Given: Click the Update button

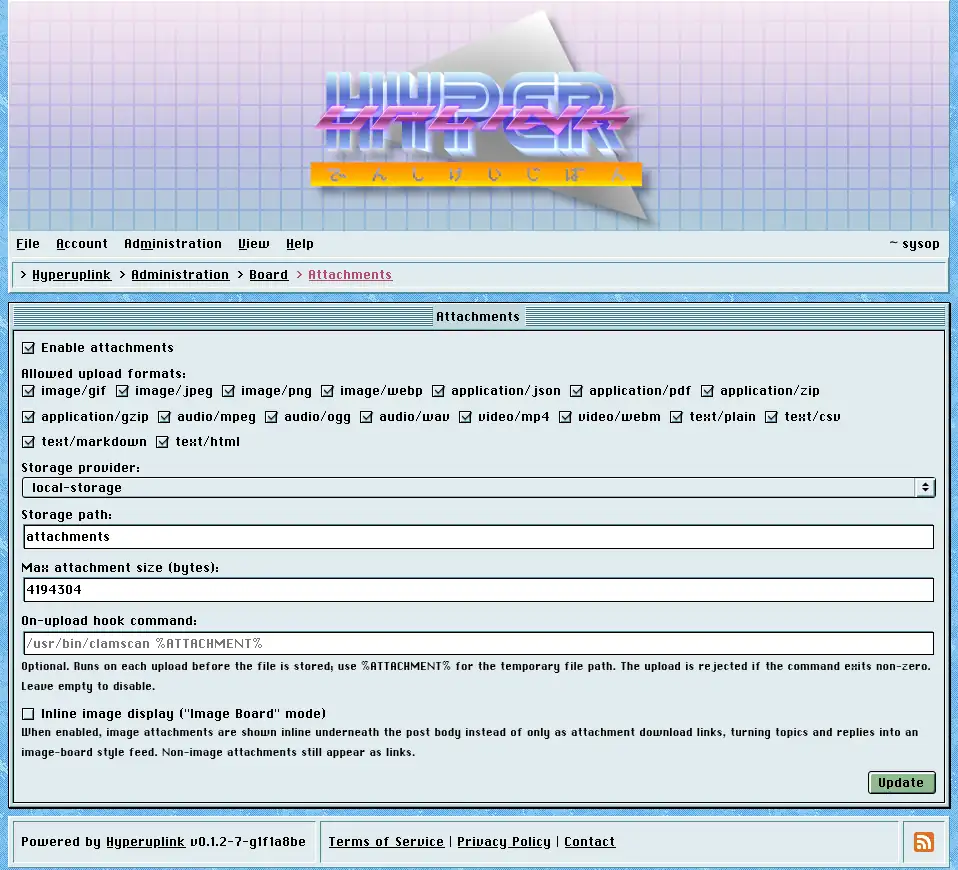Looking at the screenshot, I should click(x=901, y=783).
